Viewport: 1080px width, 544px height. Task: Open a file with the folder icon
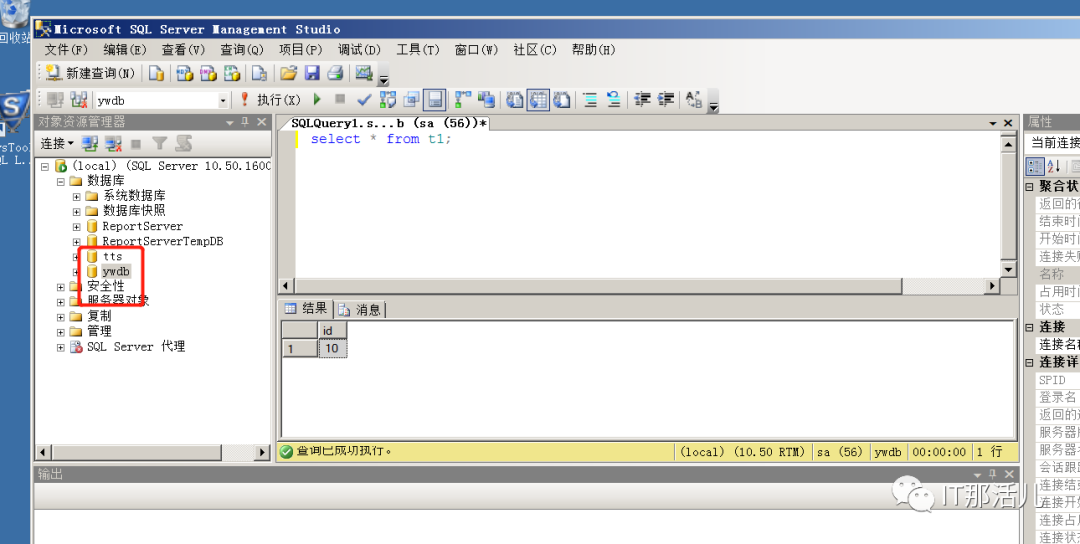click(289, 73)
